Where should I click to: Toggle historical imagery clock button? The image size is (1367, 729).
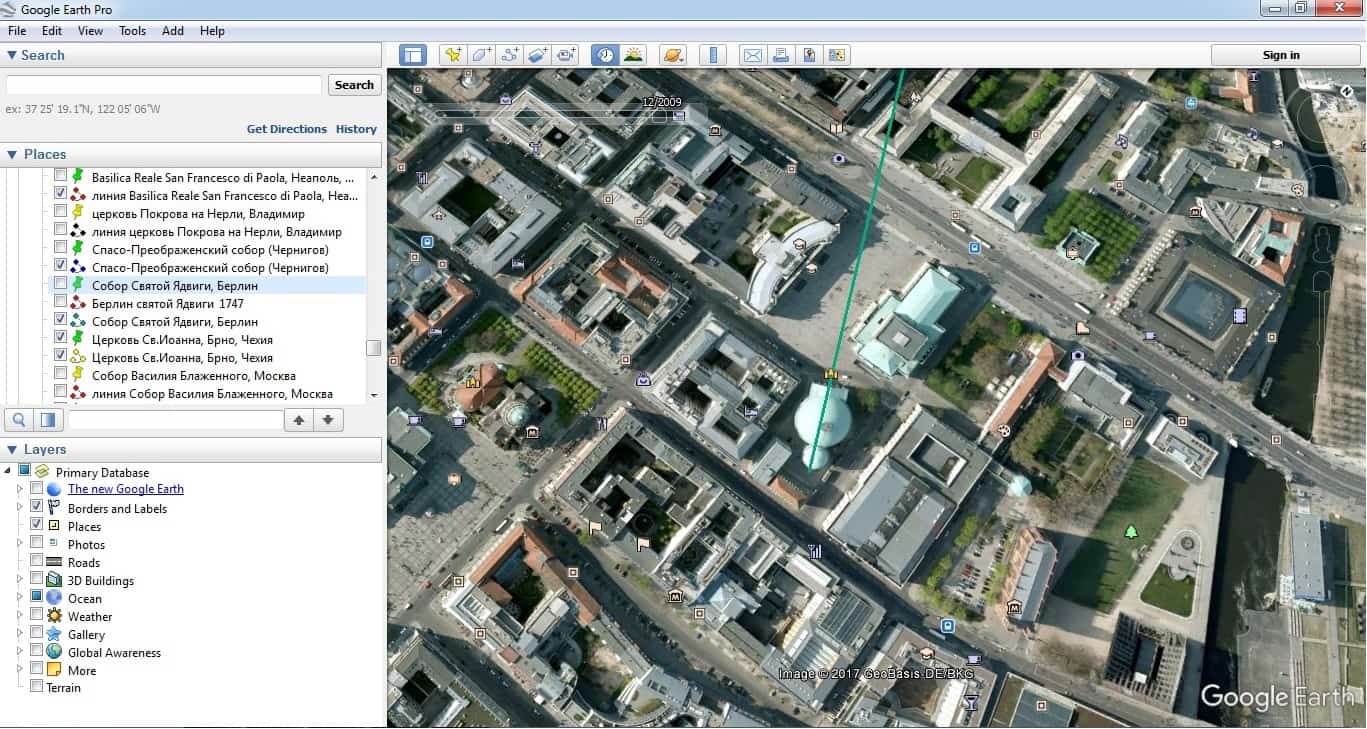(604, 55)
